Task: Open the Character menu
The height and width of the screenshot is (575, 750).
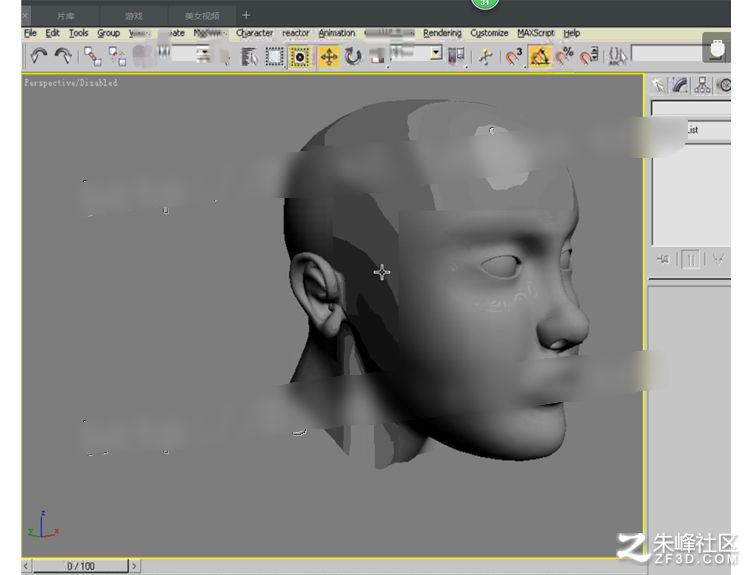Action: pos(254,33)
